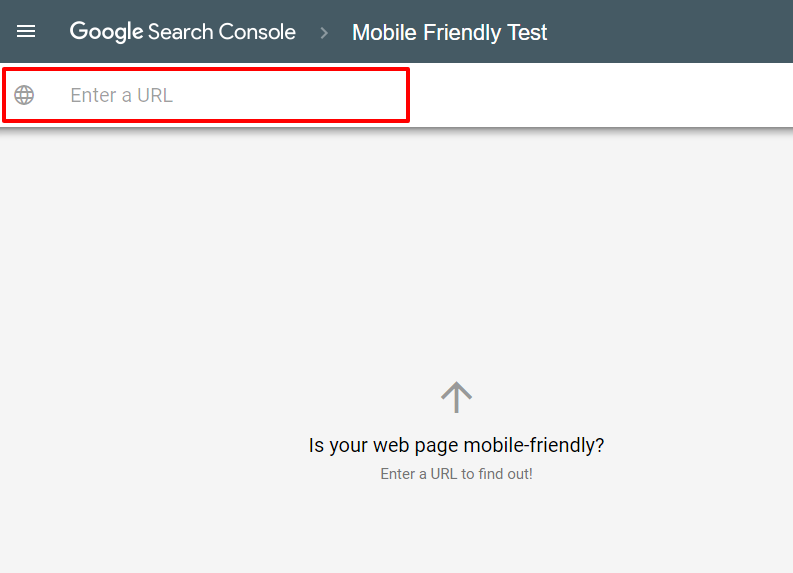Click the word "Test" in page title
This screenshot has width=793, height=573.
[527, 32]
